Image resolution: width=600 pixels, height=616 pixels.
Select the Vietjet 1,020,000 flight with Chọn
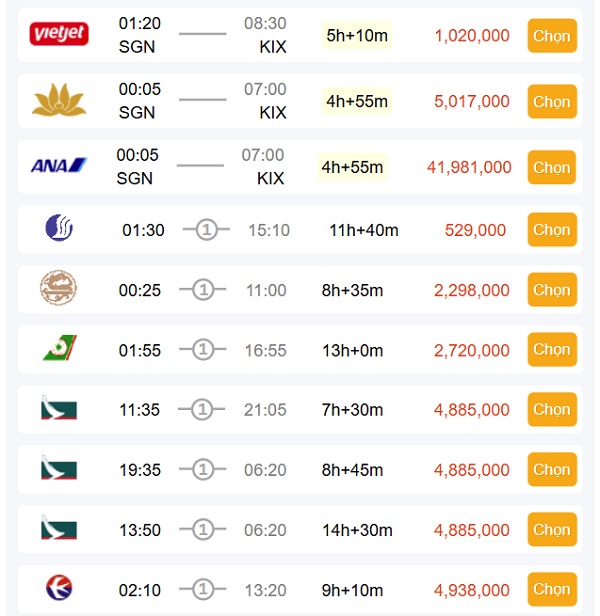(551, 36)
